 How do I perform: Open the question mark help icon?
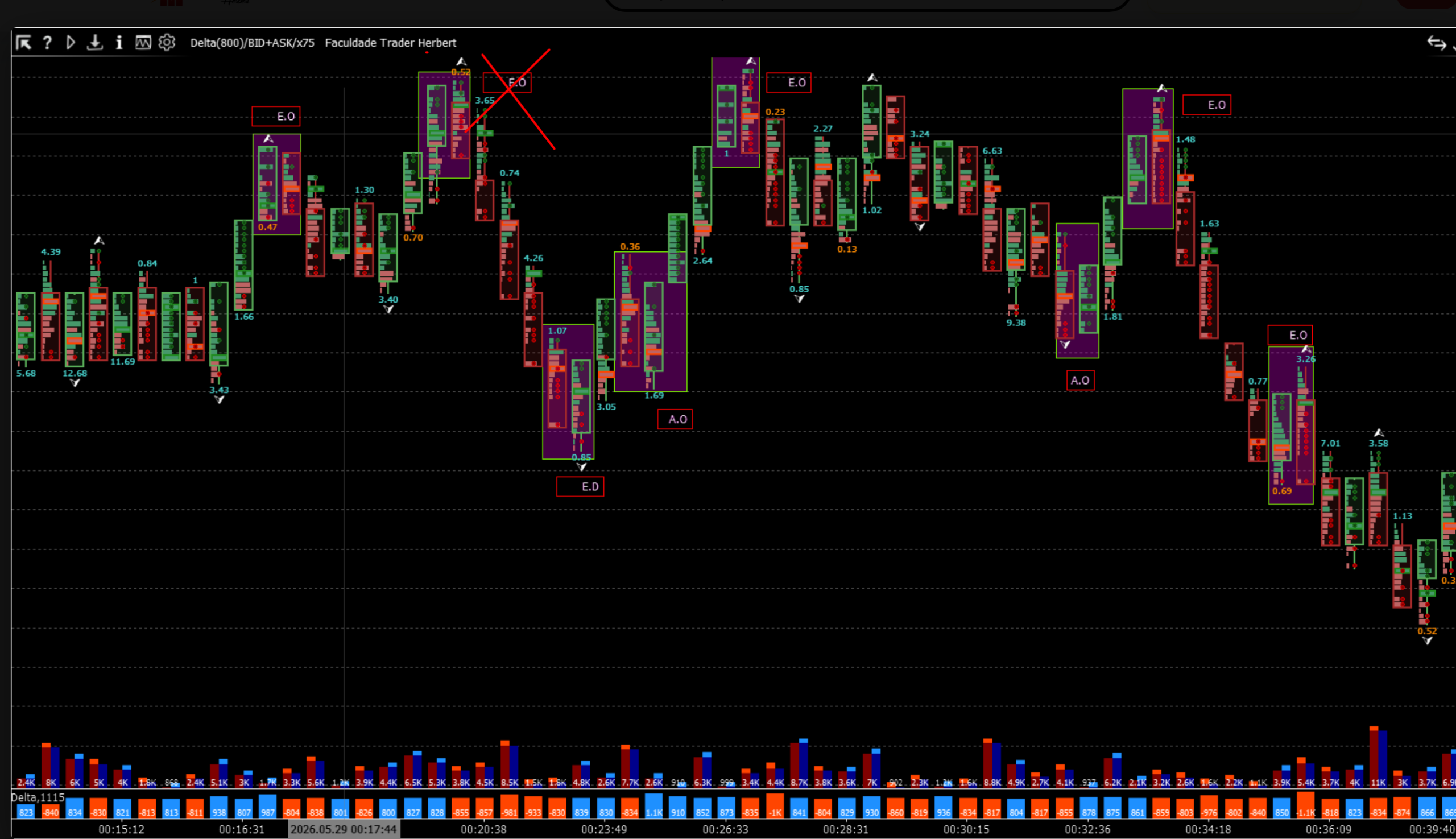pyautogui.click(x=47, y=43)
